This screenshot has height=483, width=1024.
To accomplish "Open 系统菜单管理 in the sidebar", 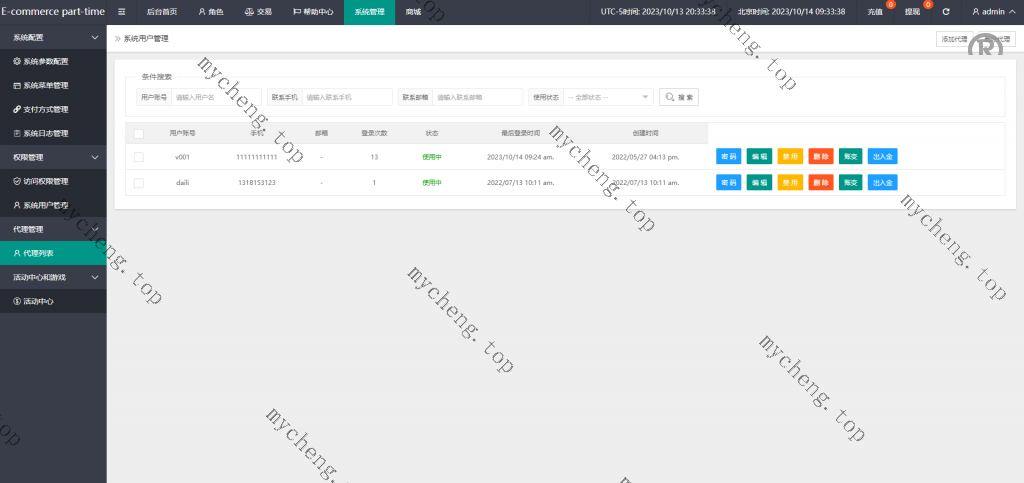I will tap(45, 85).
